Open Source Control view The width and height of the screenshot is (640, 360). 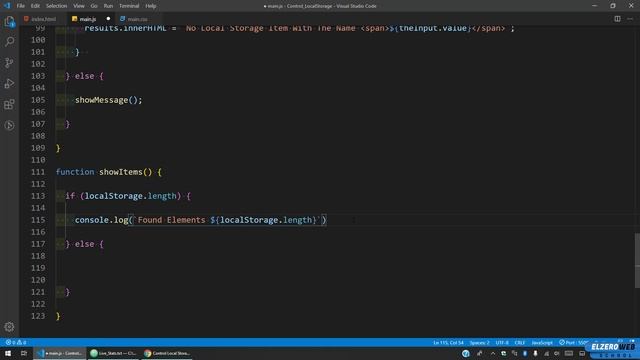[9, 62]
